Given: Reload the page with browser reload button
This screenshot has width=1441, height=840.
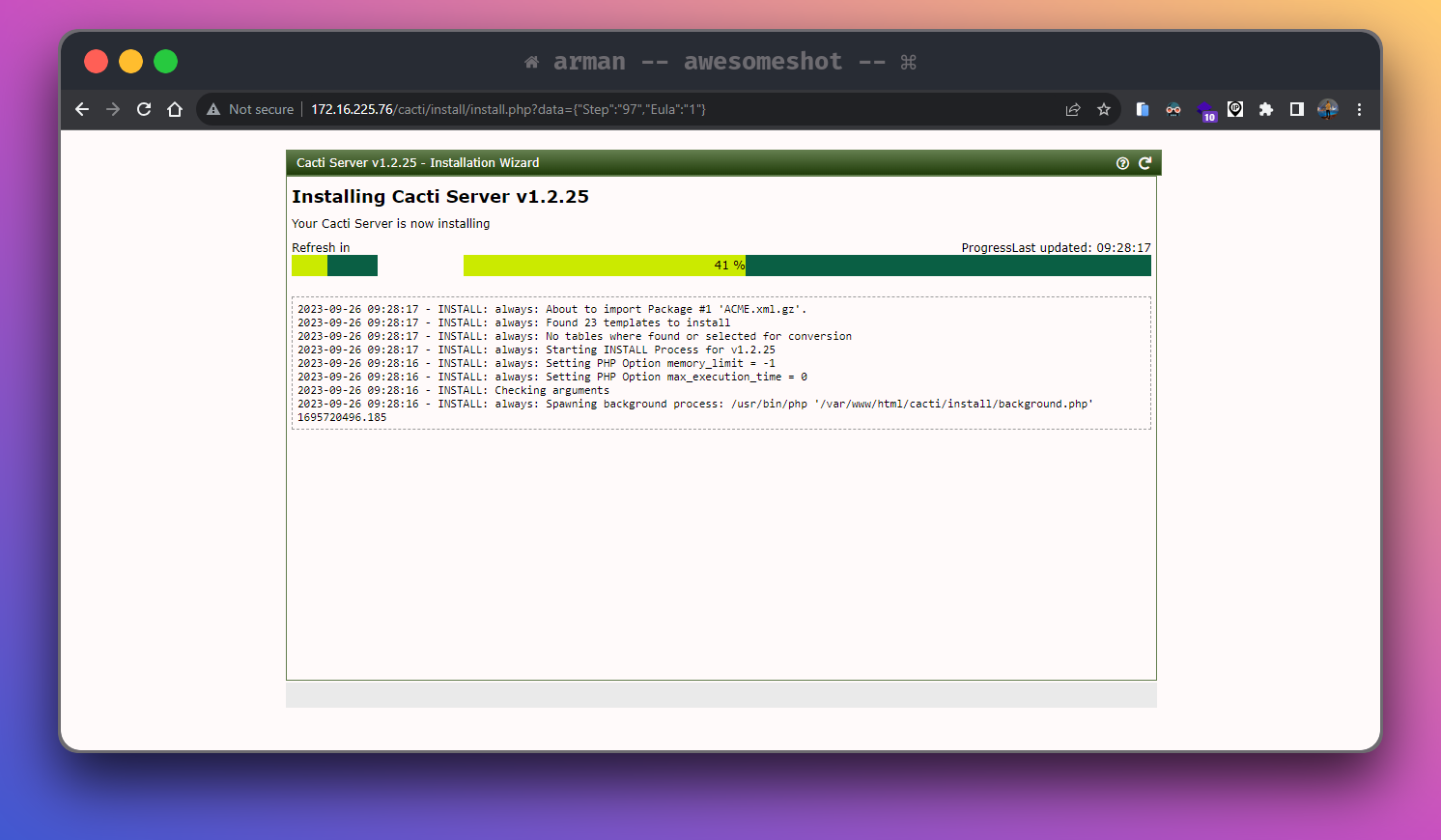Looking at the screenshot, I should click(x=144, y=109).
